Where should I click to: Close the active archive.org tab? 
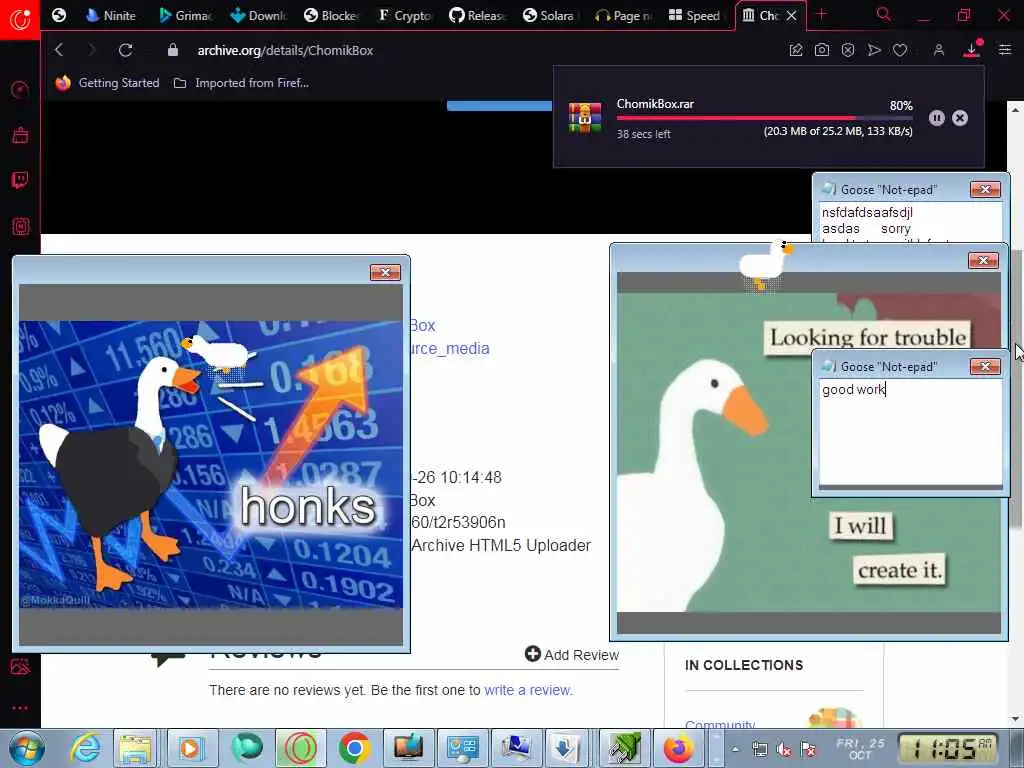(792, 15)
